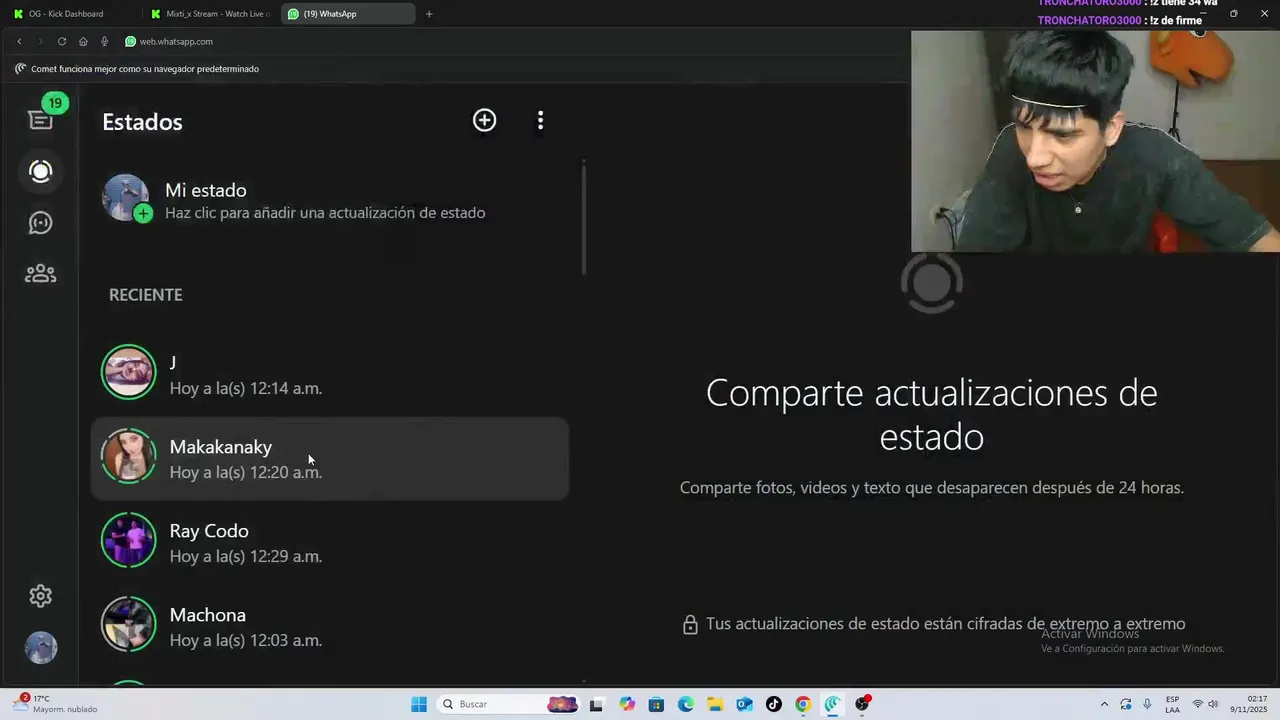1280x720 pixels.
Task: Open the volume speaker tray icon
Action: point(1213,704)
